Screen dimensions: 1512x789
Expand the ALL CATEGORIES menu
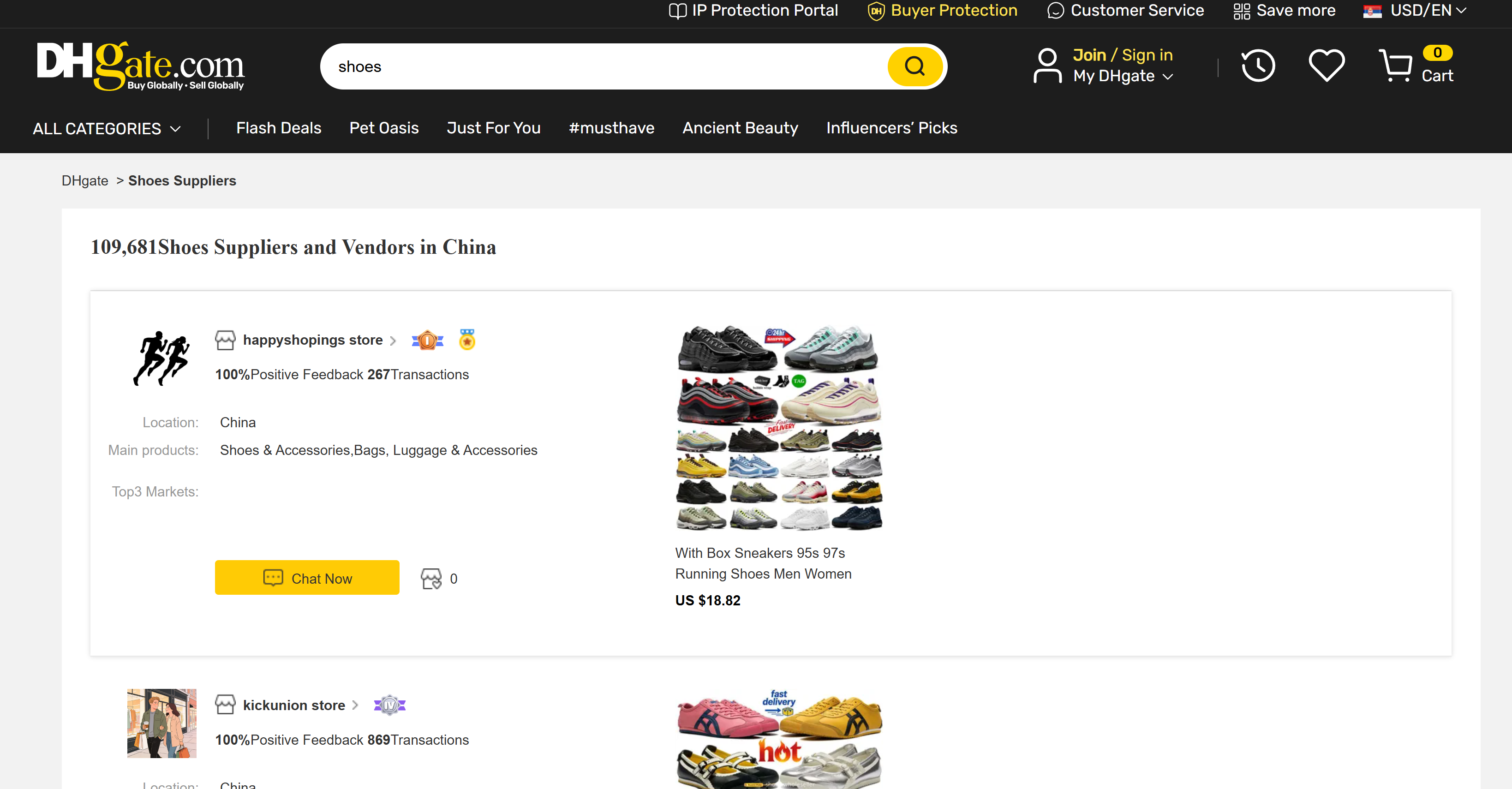pos(106,128)
